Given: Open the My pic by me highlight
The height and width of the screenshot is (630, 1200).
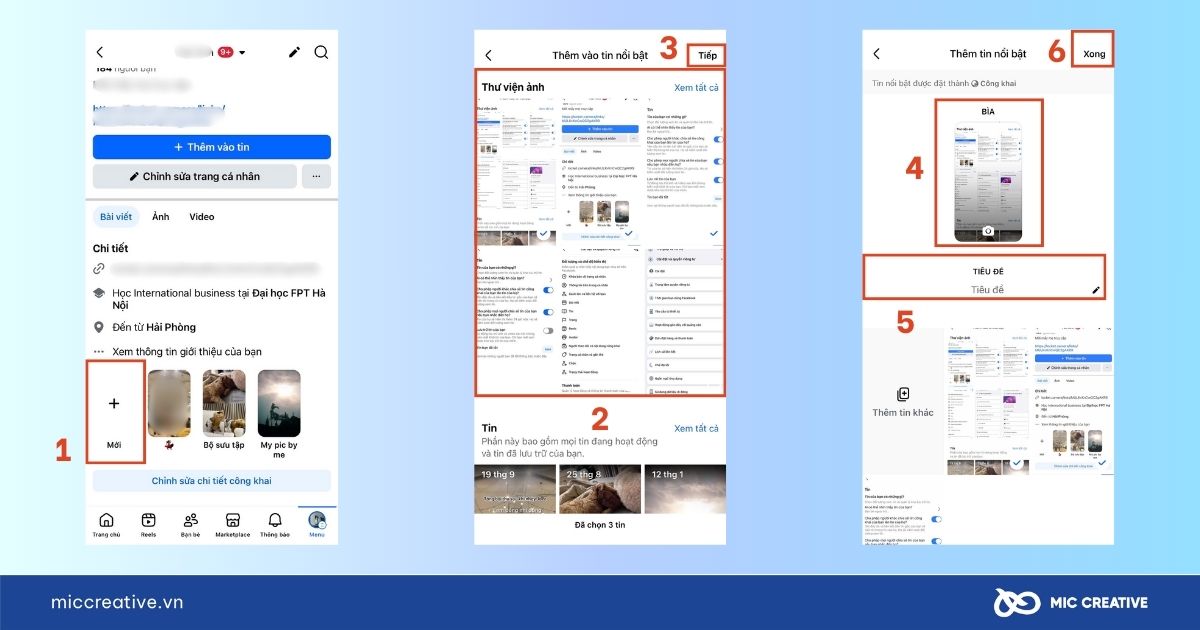Looking at the screenshot, I should coord(279,403).
